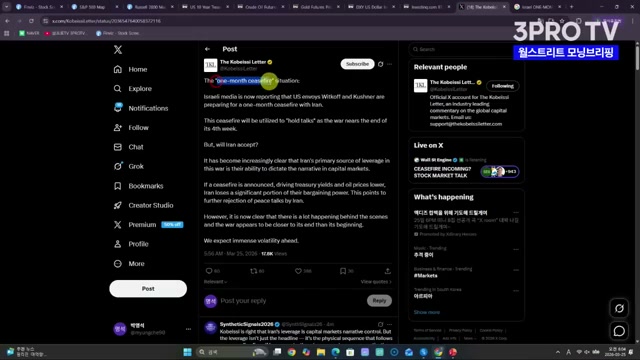Open a new browser tab with plus button

coord(571,7)
